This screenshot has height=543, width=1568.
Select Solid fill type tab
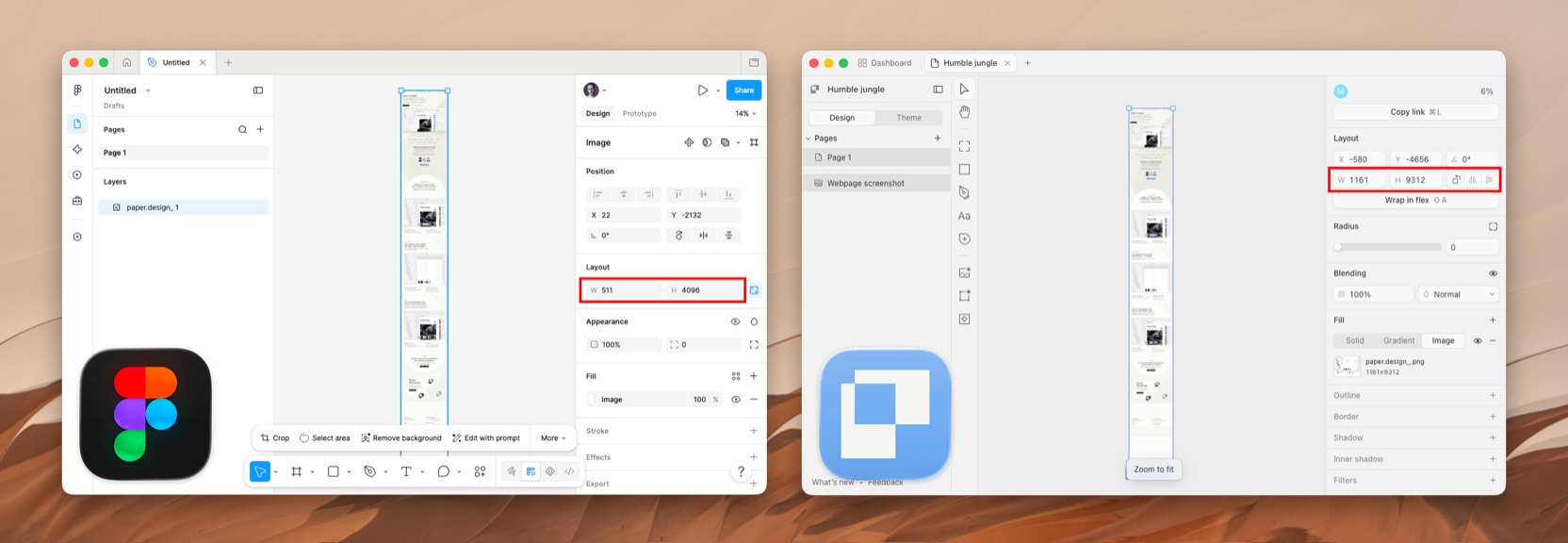click(1355, 341)
